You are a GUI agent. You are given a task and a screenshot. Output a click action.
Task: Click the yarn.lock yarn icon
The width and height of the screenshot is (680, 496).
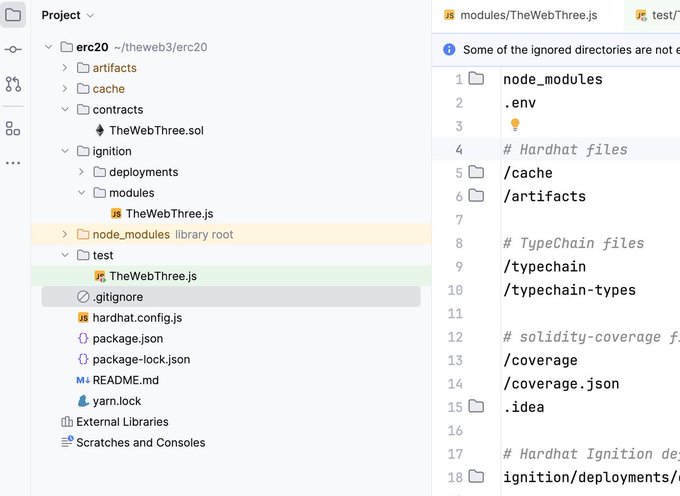83,401
